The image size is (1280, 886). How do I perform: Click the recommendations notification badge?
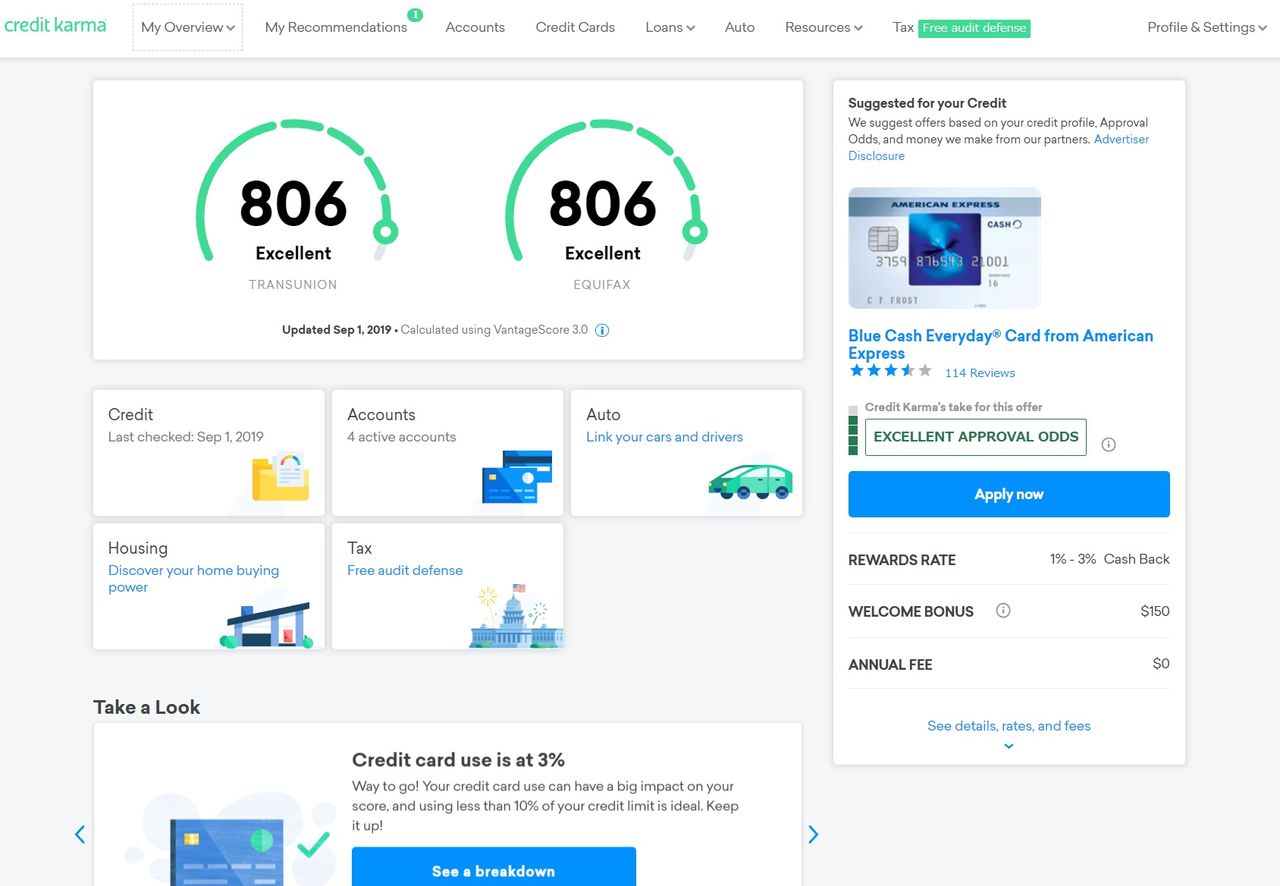[415, 15]
